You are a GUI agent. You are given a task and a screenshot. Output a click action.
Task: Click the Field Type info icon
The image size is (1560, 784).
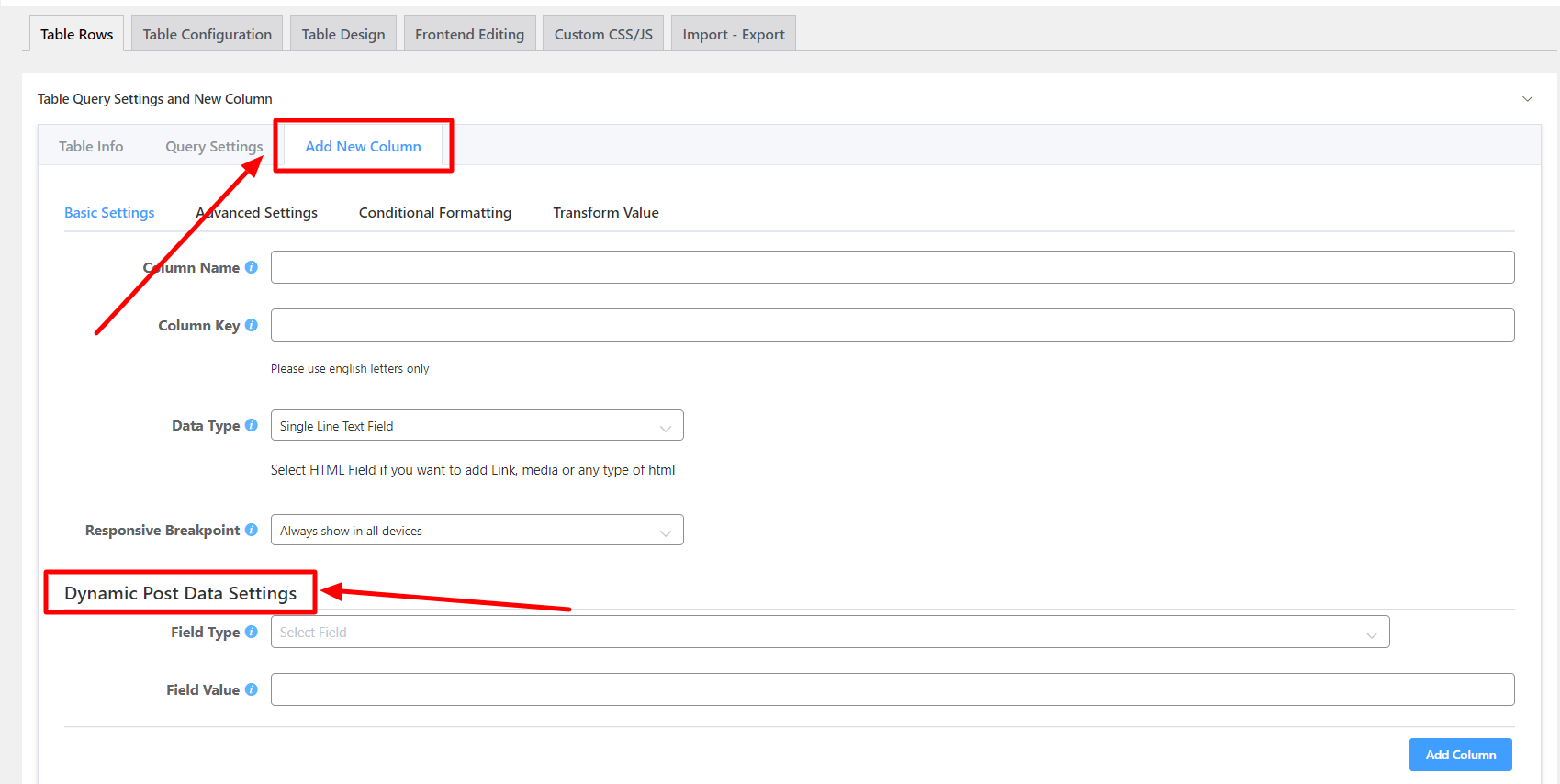click(252, 632)
